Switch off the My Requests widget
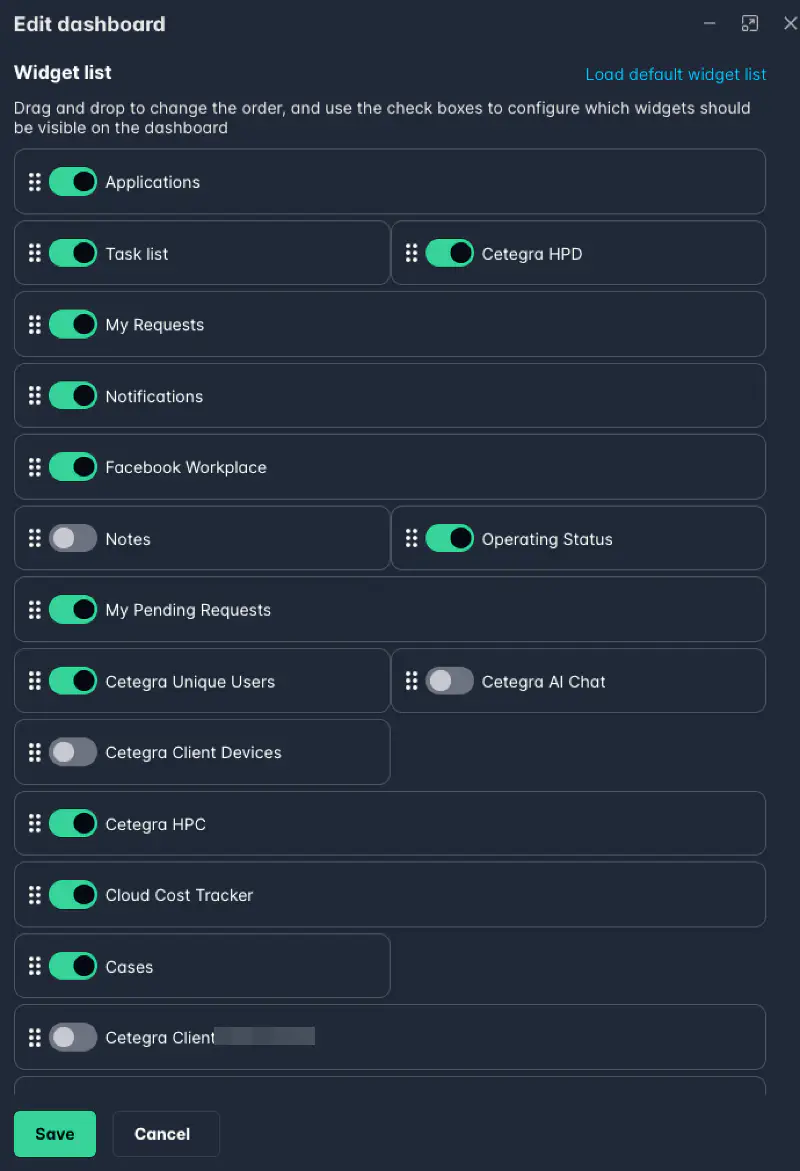This screenshot has width=800, height=1171. tap(73, 325)
